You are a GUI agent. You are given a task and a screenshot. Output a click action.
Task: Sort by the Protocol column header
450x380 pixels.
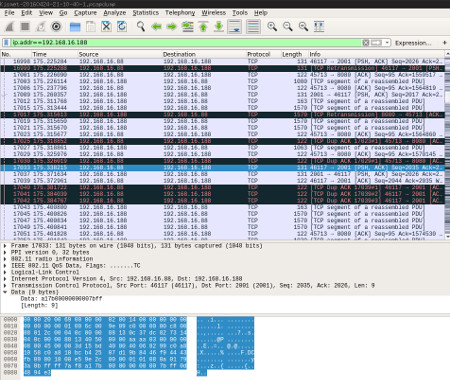263,54
